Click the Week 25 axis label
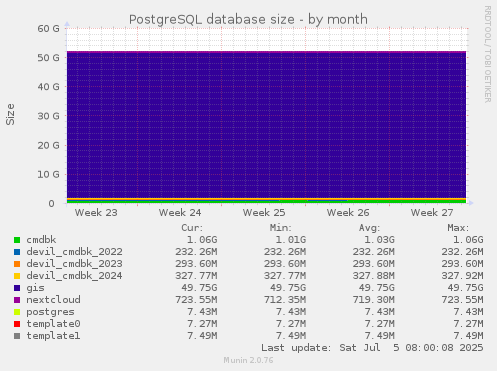Viewport: 497px width, 371px height. click(264, 213)
